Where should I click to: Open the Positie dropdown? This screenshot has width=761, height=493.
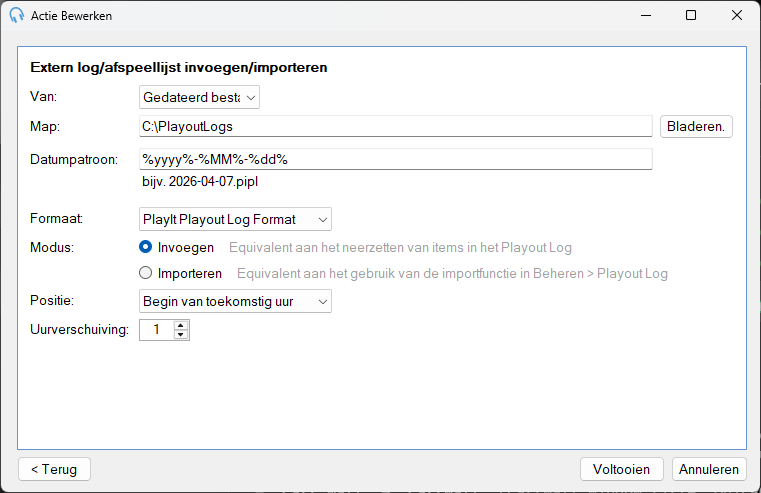pyautogui.click(x=235, y=301)
